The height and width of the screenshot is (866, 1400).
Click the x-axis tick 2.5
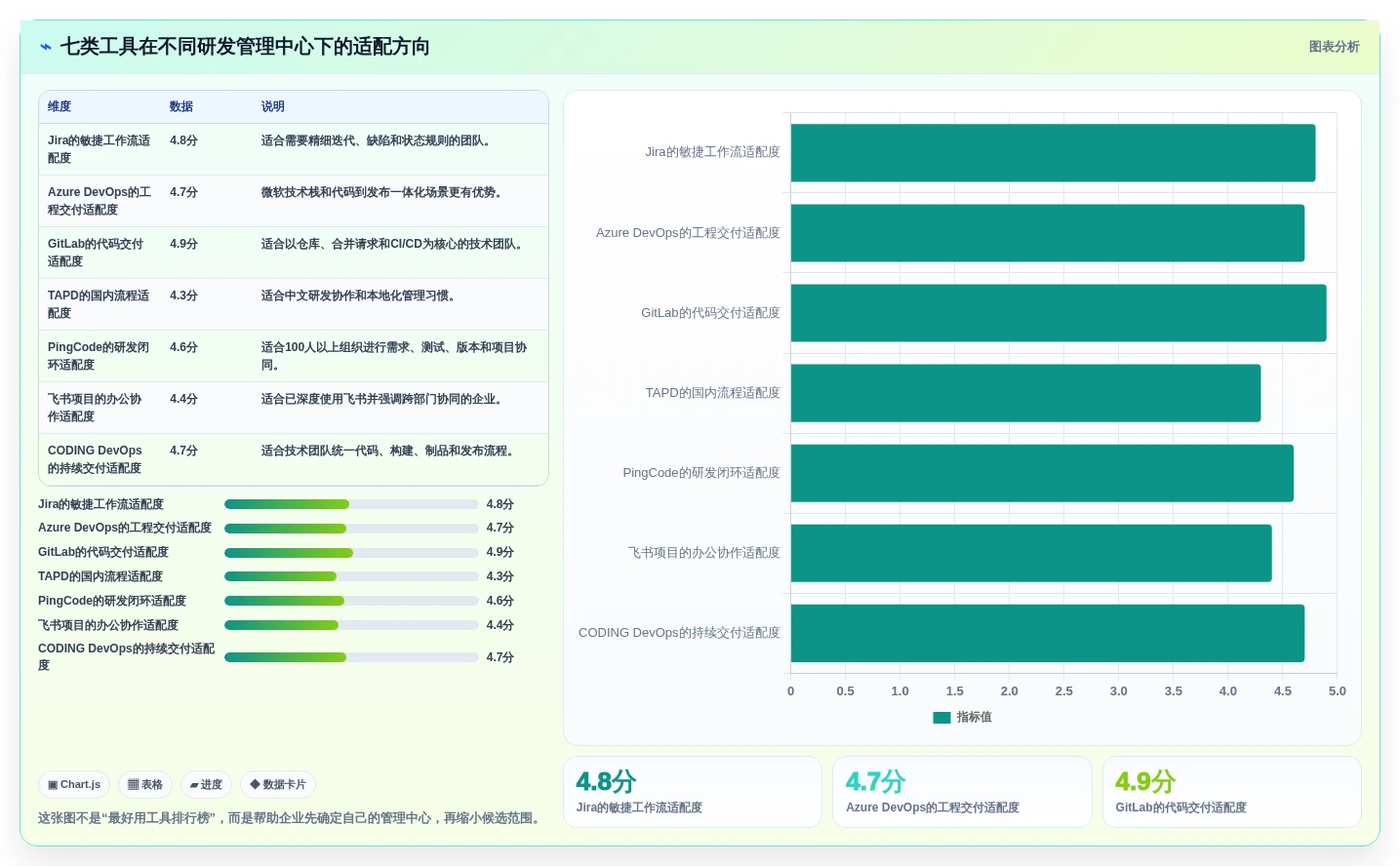tap(1063, 691)
